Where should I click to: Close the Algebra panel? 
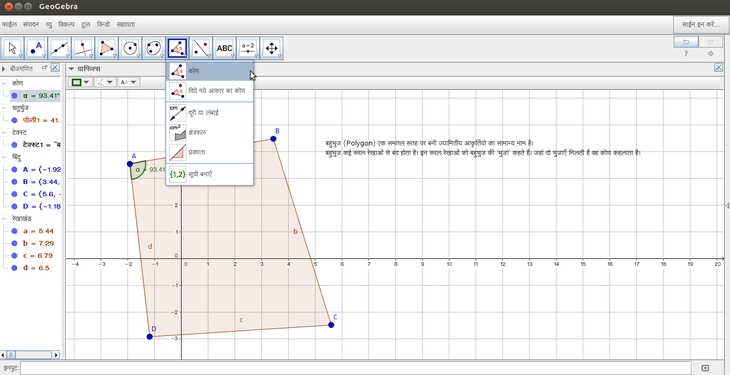pos(55,68)
